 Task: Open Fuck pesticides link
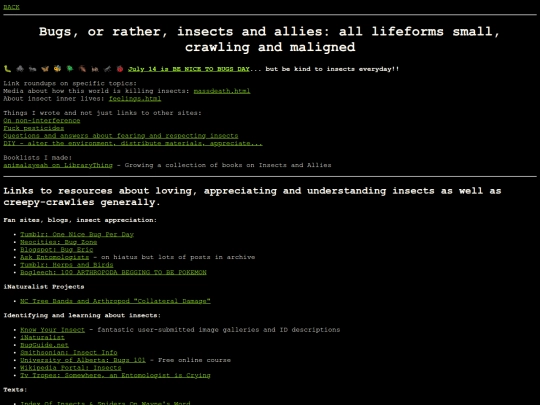click(x=34, y=128)
